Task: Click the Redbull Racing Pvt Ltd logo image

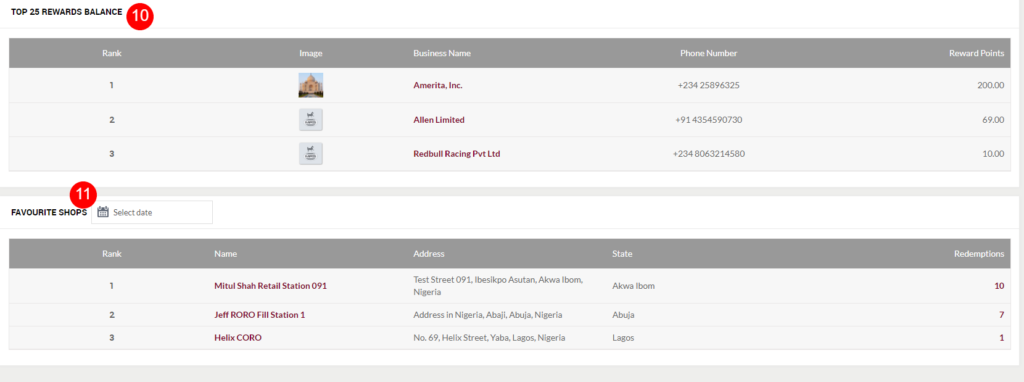Action: [311, 154]
